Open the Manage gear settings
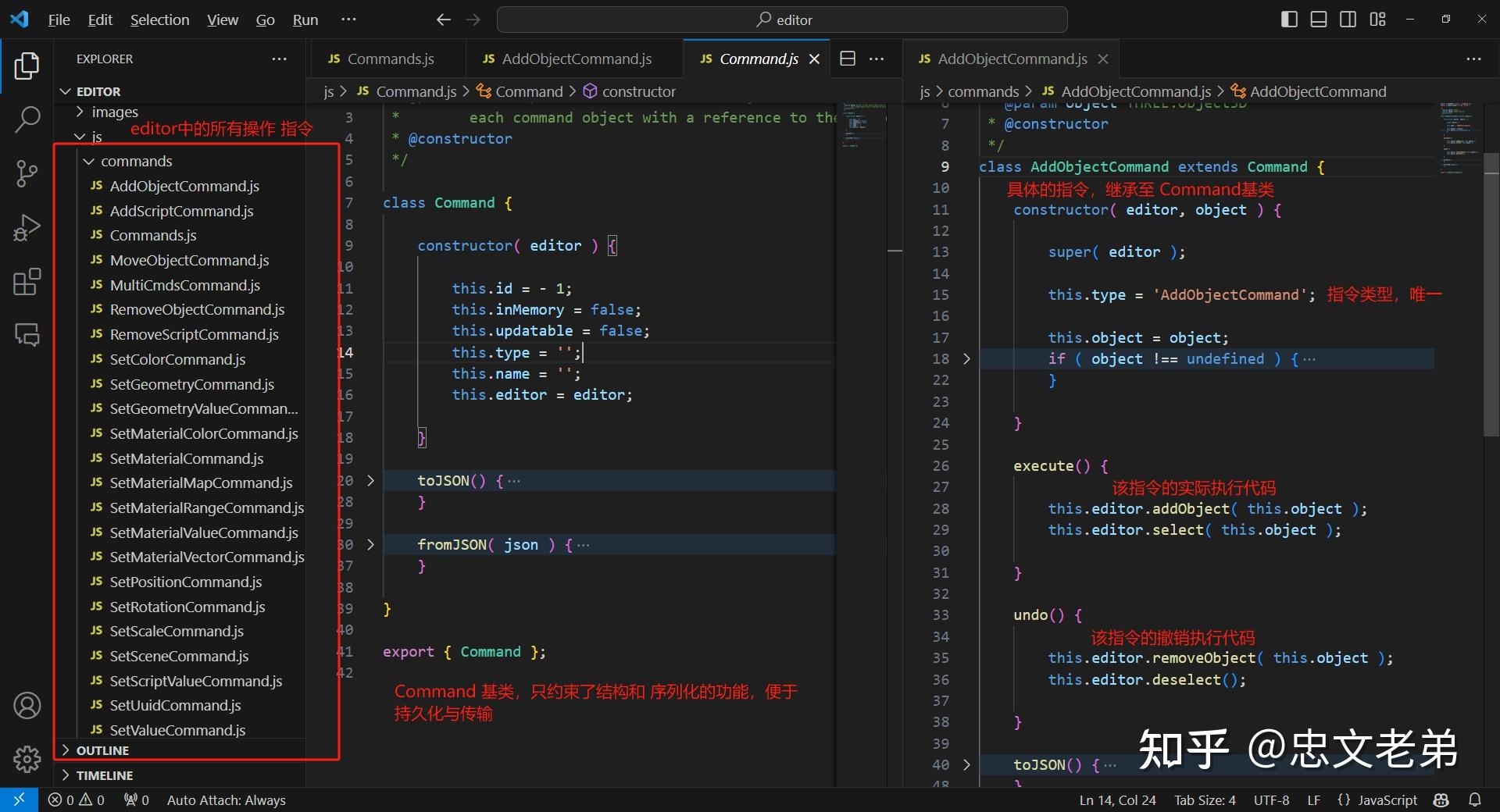 [x=27, y=758]
